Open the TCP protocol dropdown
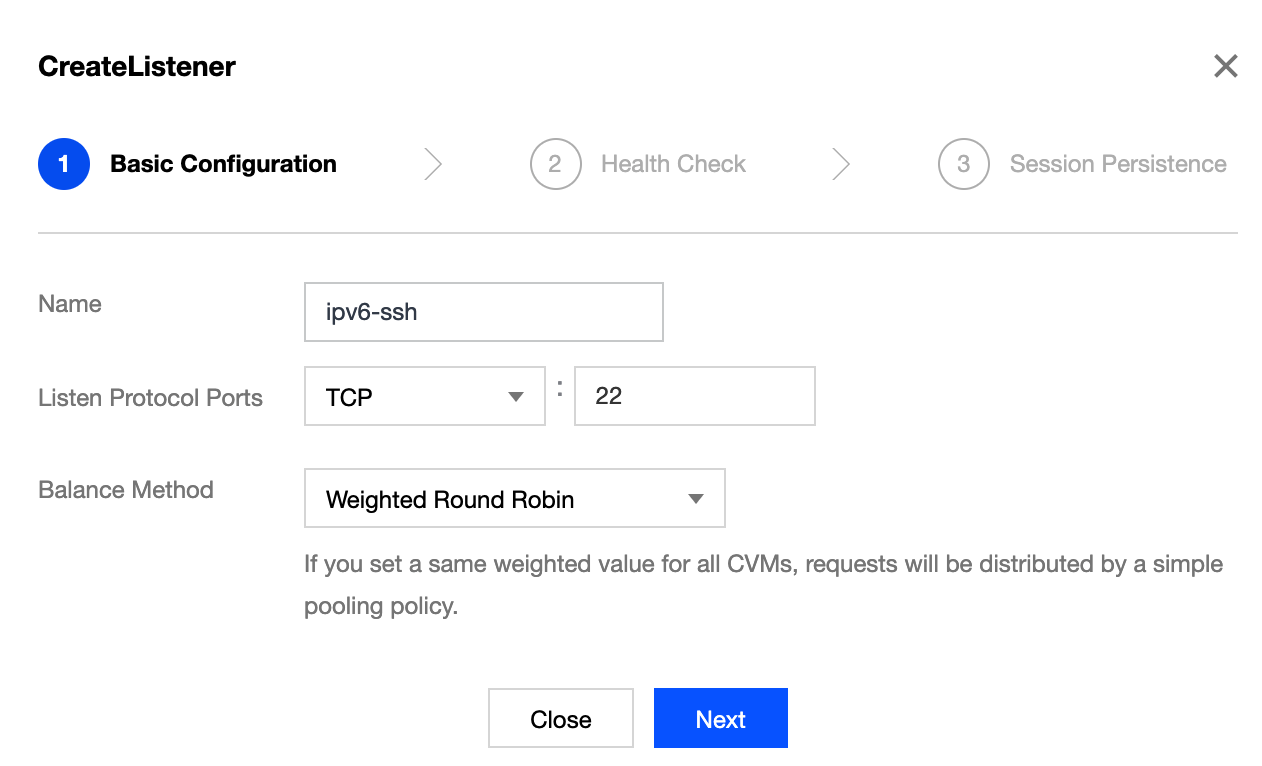 click(410, 396)
